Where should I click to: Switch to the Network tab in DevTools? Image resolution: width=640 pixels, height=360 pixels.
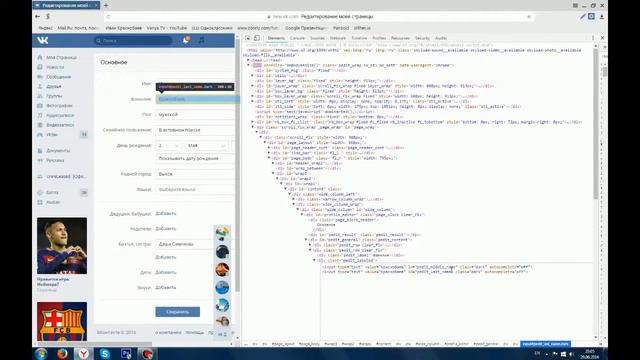tap(338, 38)
